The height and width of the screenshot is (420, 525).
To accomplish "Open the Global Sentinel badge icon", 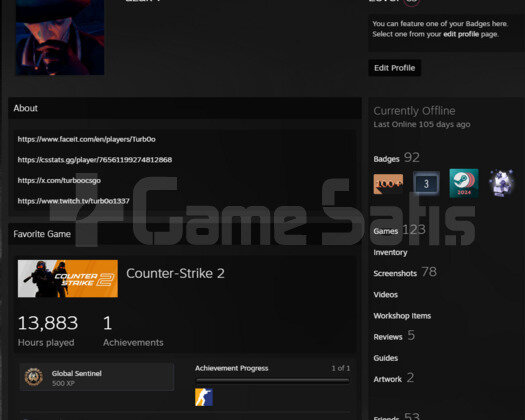I will pyautogui.click(x=34, y=377).
